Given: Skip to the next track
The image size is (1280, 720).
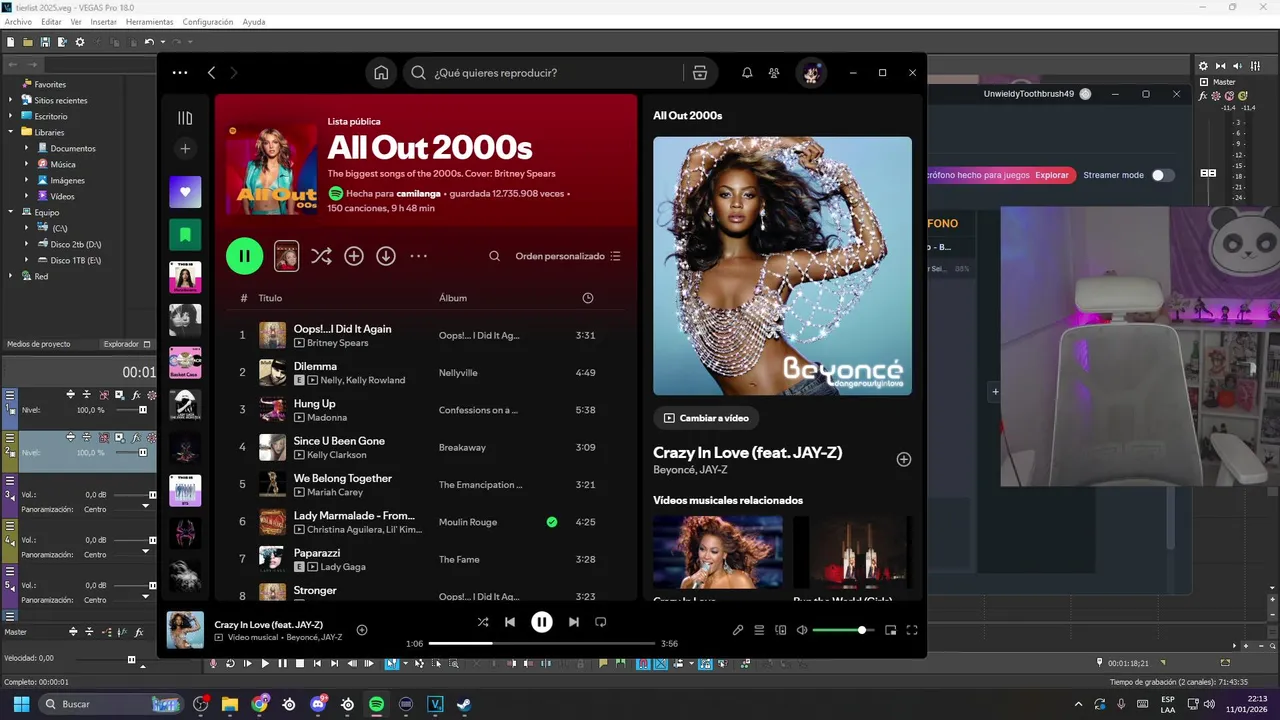Looking at the screenshot, I should pyautogui.click(x=574, y=622).
